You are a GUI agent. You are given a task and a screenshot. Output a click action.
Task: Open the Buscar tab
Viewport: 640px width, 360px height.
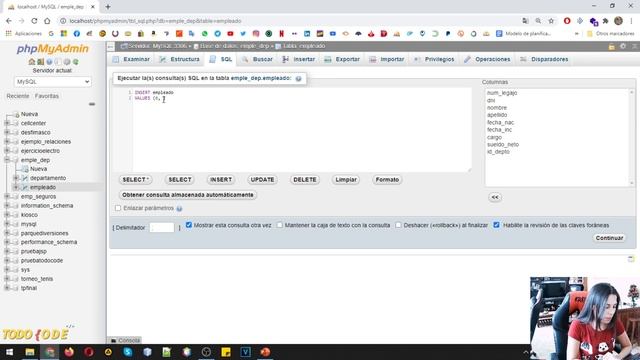pos(258,59)
